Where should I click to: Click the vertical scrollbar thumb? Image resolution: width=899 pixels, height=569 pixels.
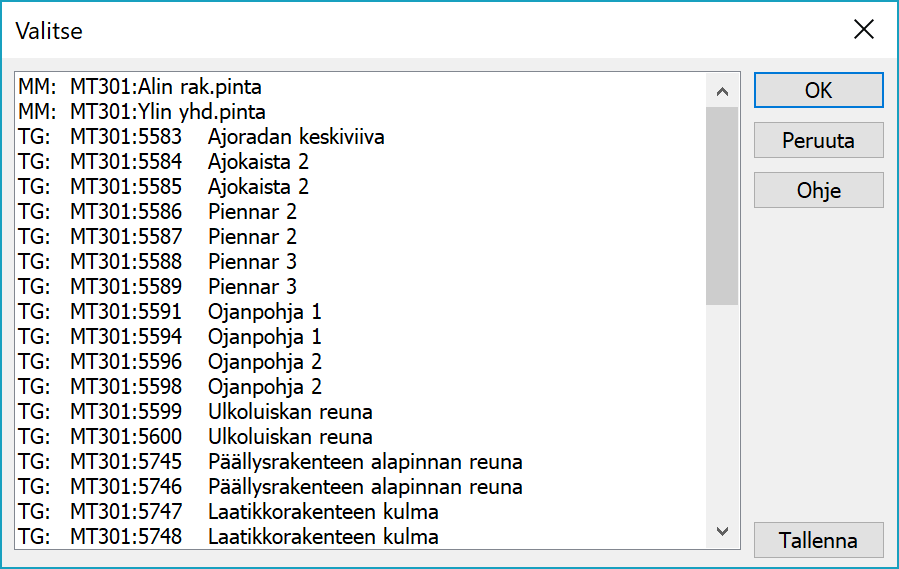click(721, 205)
